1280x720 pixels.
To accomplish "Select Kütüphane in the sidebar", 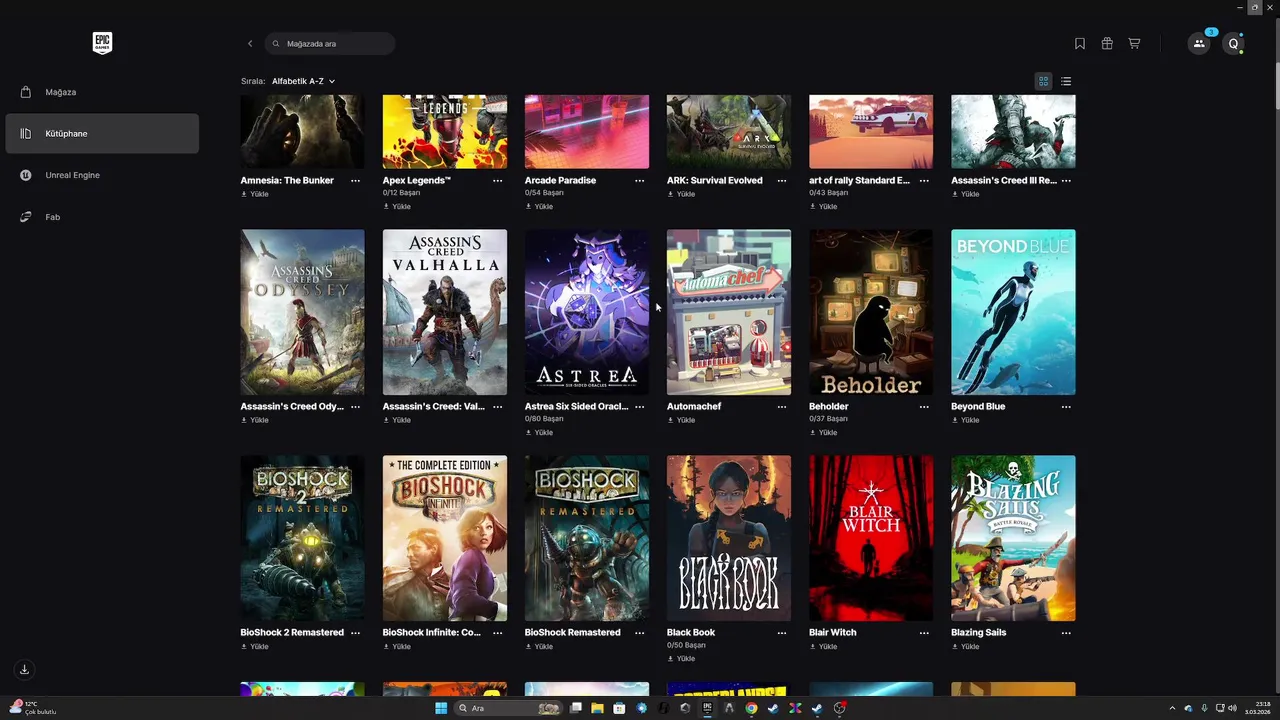I will [x=102, y=134].
